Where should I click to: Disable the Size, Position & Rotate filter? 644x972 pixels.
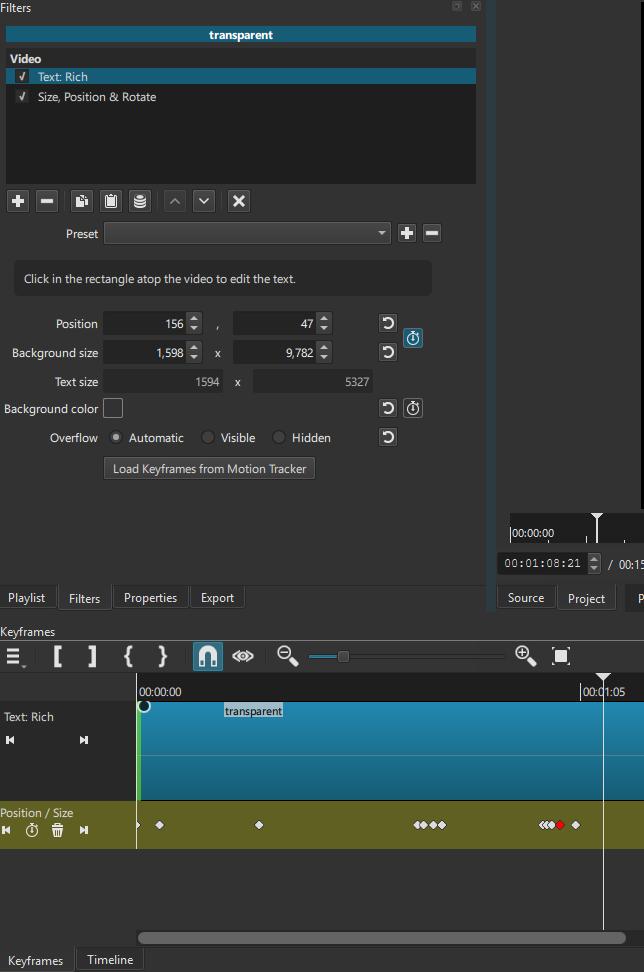click(22, 97)
